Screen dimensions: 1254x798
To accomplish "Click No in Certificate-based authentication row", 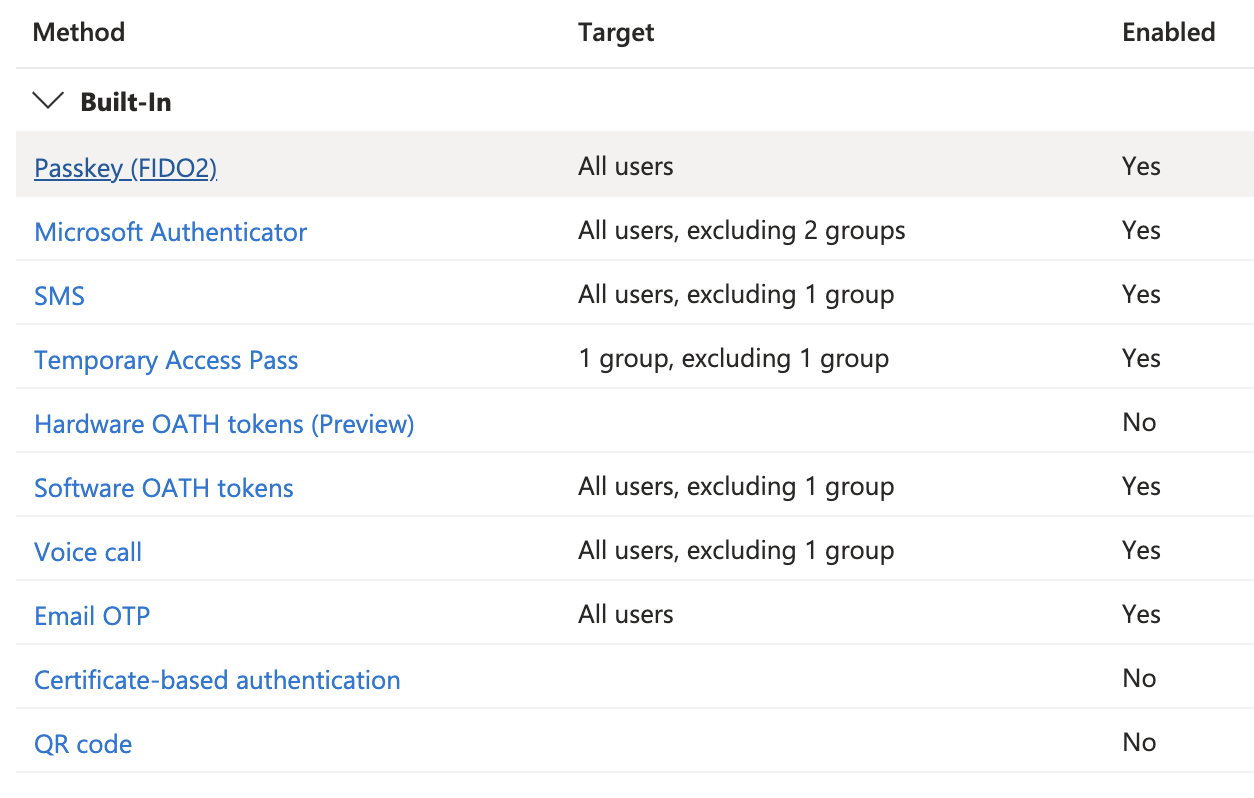I will (x=1139, y=677).
